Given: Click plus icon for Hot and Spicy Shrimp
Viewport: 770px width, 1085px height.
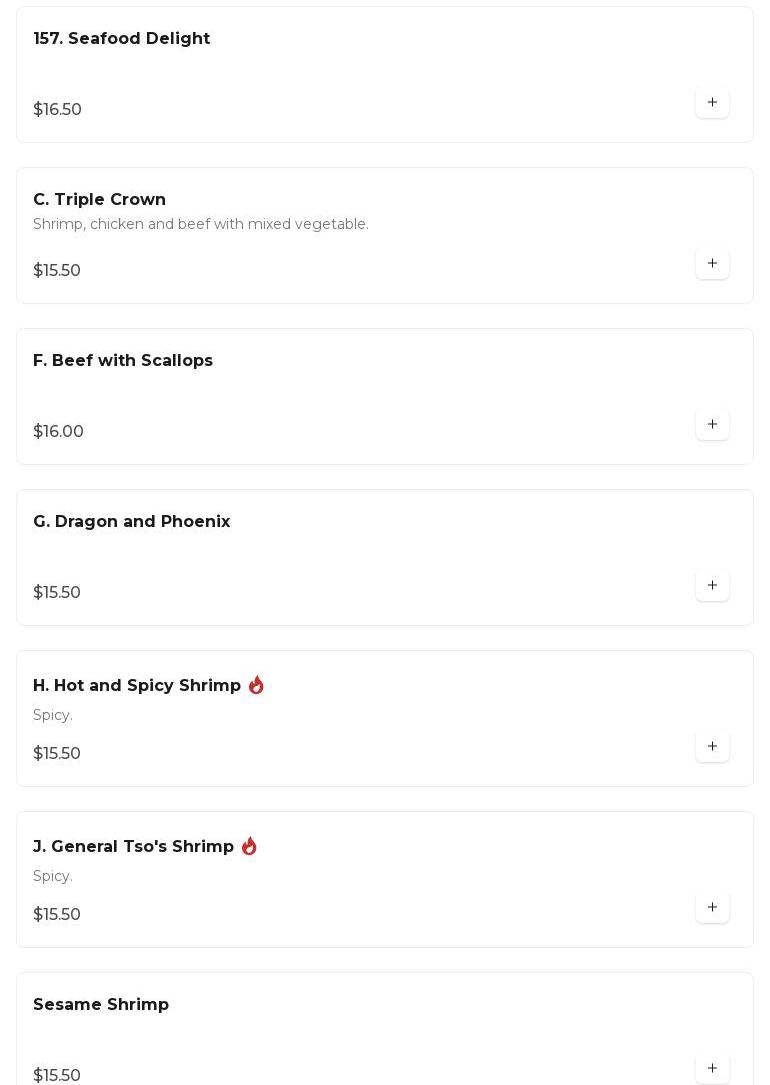Looking at the screenshot, I should (x=712, y=747).
